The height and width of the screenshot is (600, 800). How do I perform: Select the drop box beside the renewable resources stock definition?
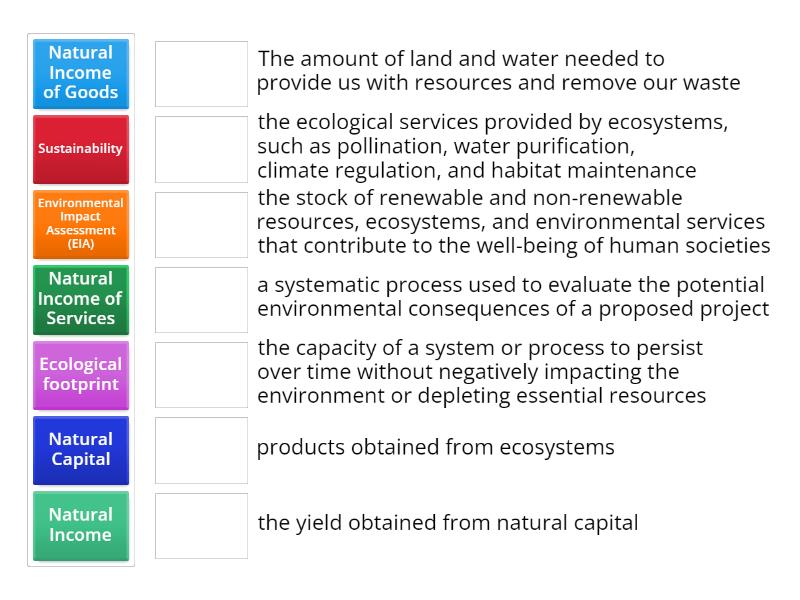tap(200, 223)
